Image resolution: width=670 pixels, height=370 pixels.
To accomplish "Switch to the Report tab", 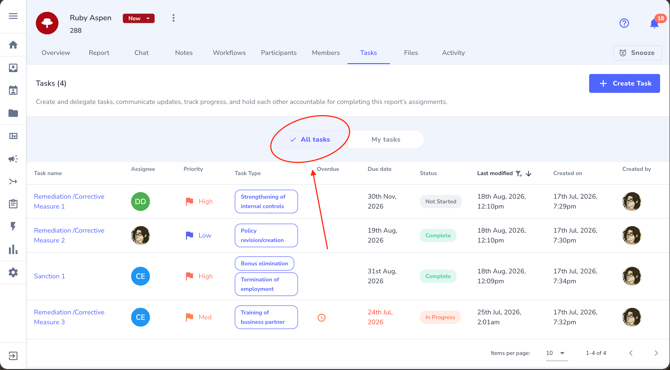I will 99,53.
